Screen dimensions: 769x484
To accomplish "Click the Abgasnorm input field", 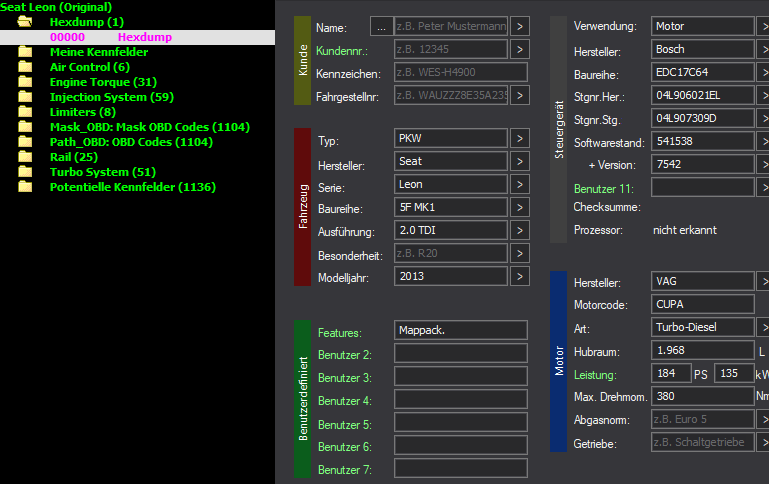I will 703,419.
